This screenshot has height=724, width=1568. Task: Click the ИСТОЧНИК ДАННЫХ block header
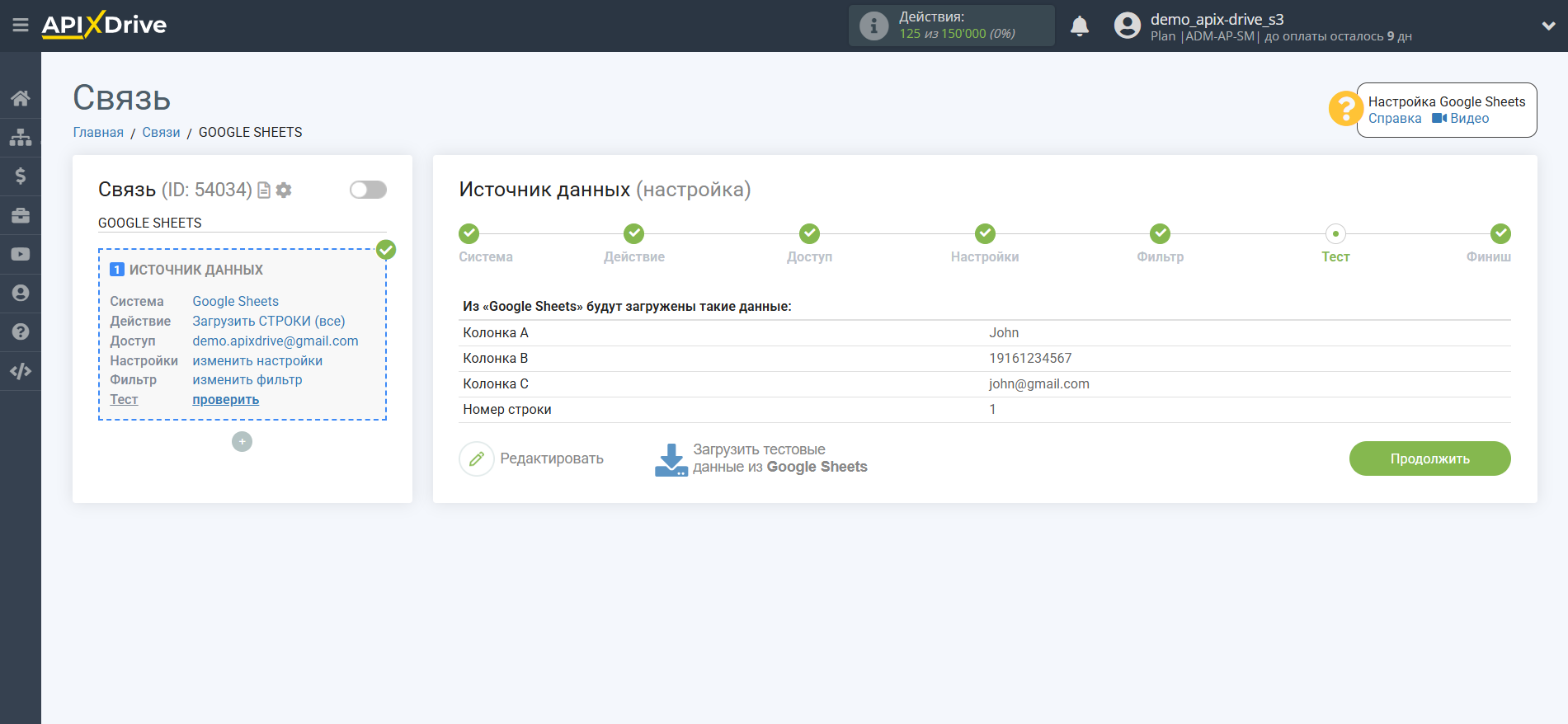click(x=196, y=270)
